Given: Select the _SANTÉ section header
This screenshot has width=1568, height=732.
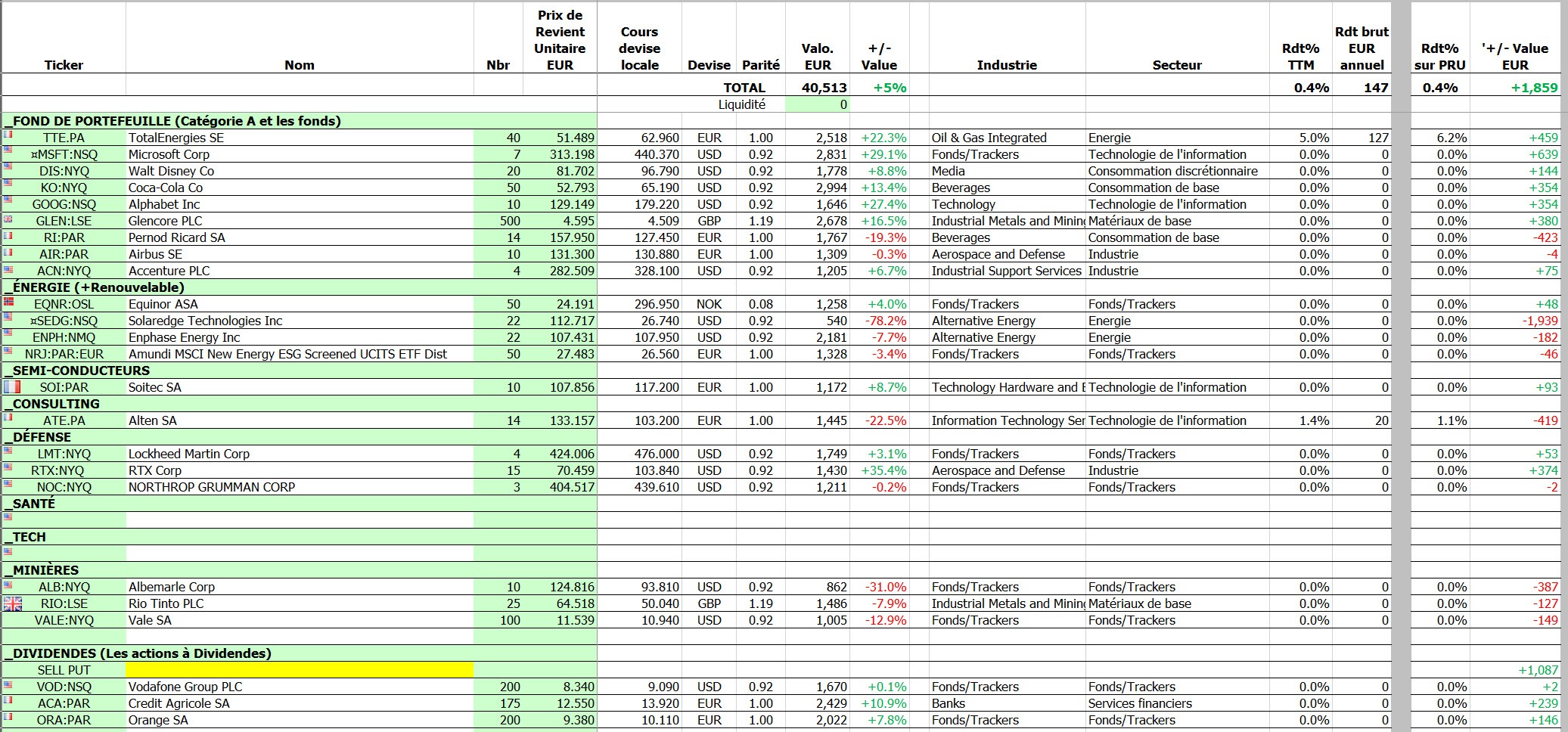Looking at the screenshot, I should 300,504.
